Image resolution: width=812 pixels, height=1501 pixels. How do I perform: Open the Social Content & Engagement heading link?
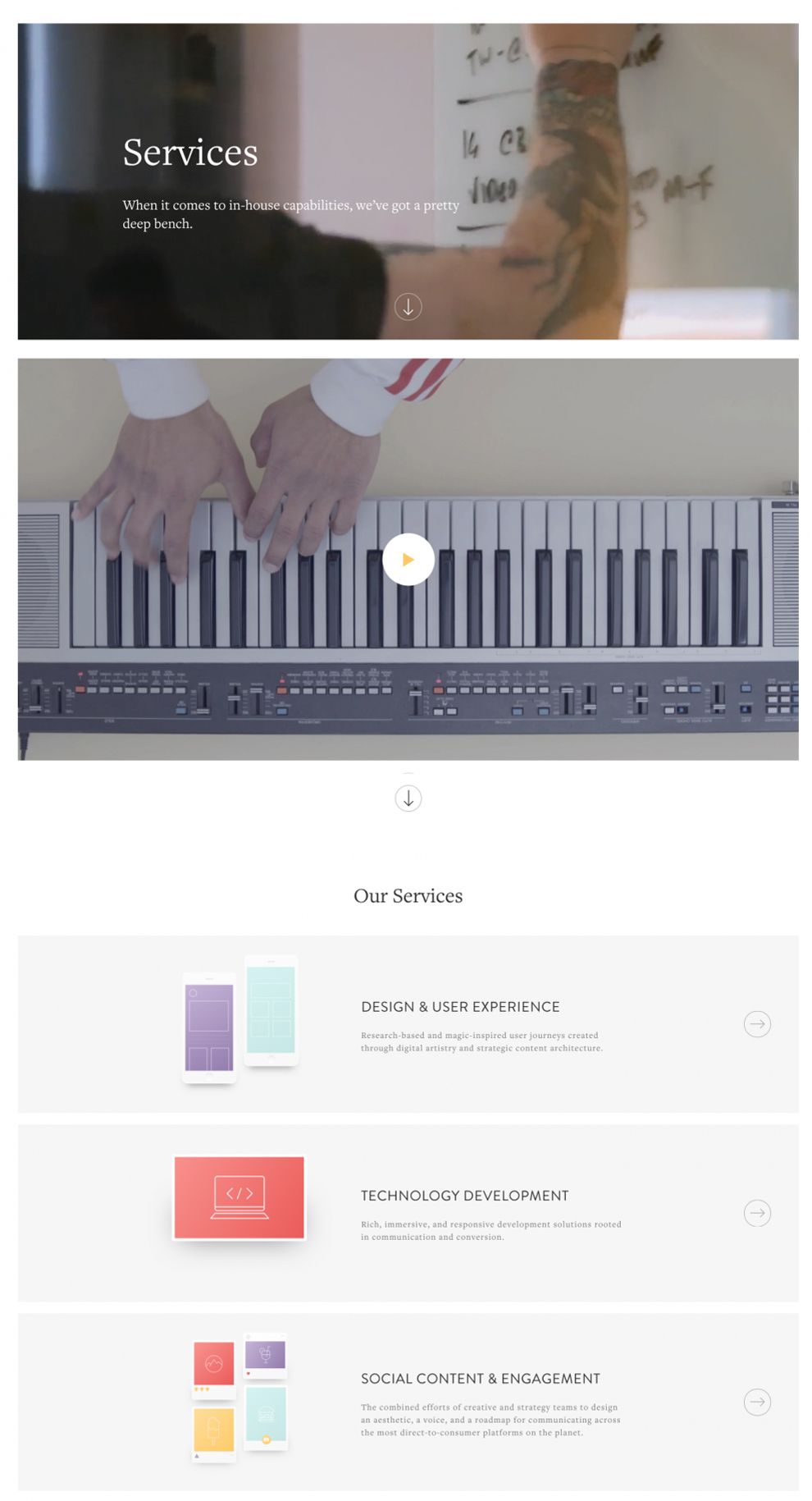coord(481,1379)
